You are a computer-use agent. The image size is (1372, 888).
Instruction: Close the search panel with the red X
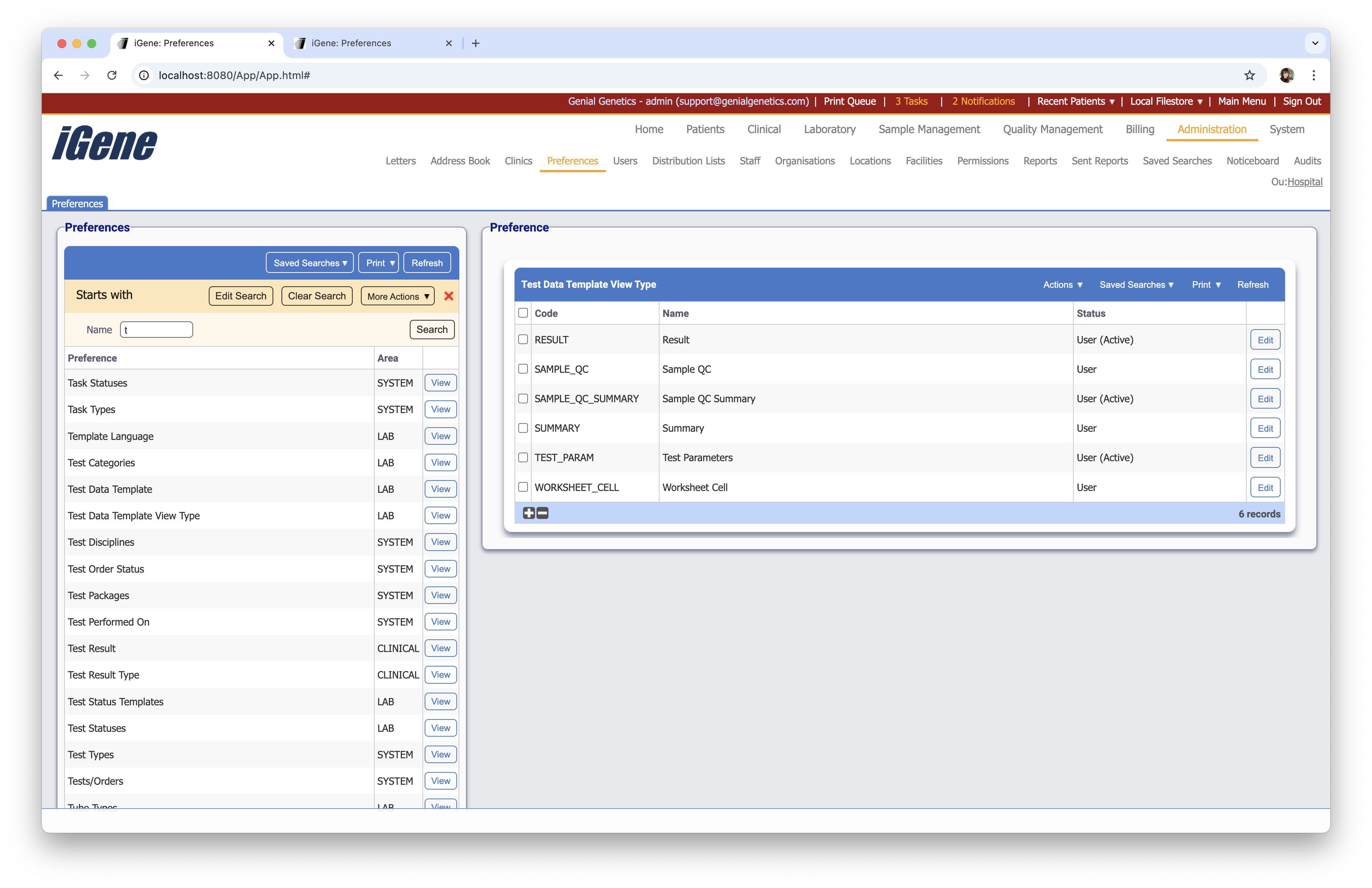tap(449, 296)
